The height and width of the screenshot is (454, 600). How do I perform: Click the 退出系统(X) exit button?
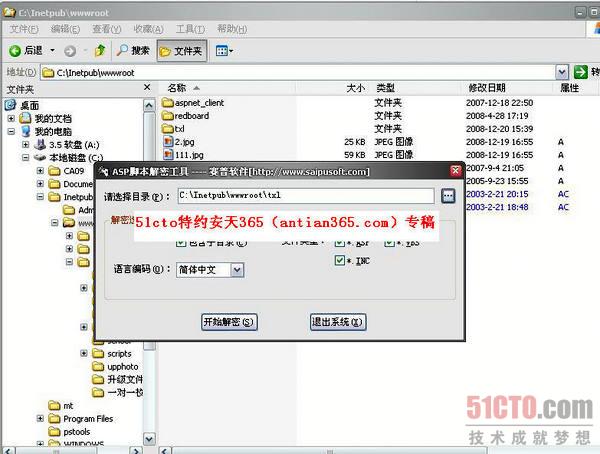point(338,322)
